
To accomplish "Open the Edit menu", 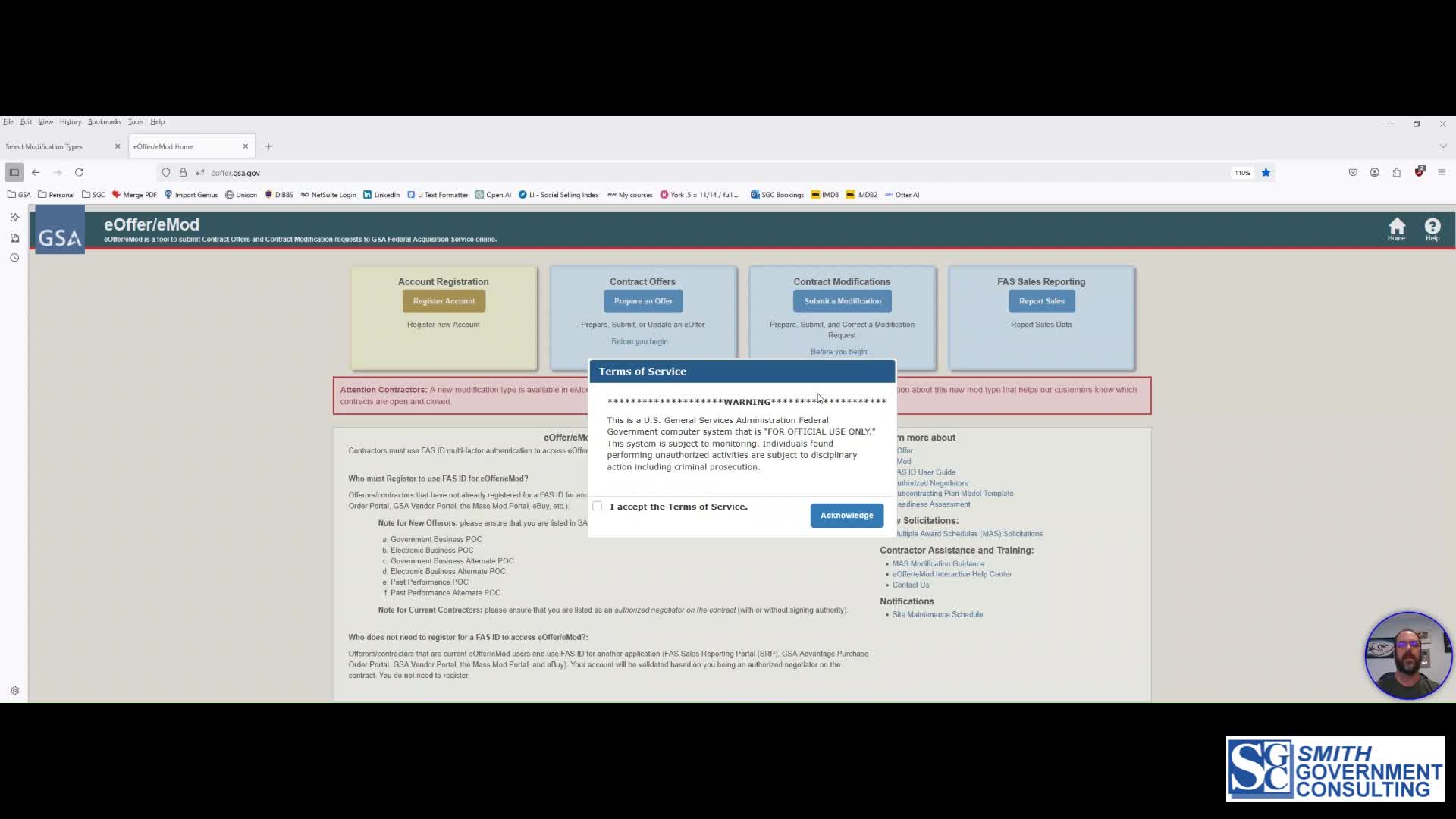I will 26,121.
